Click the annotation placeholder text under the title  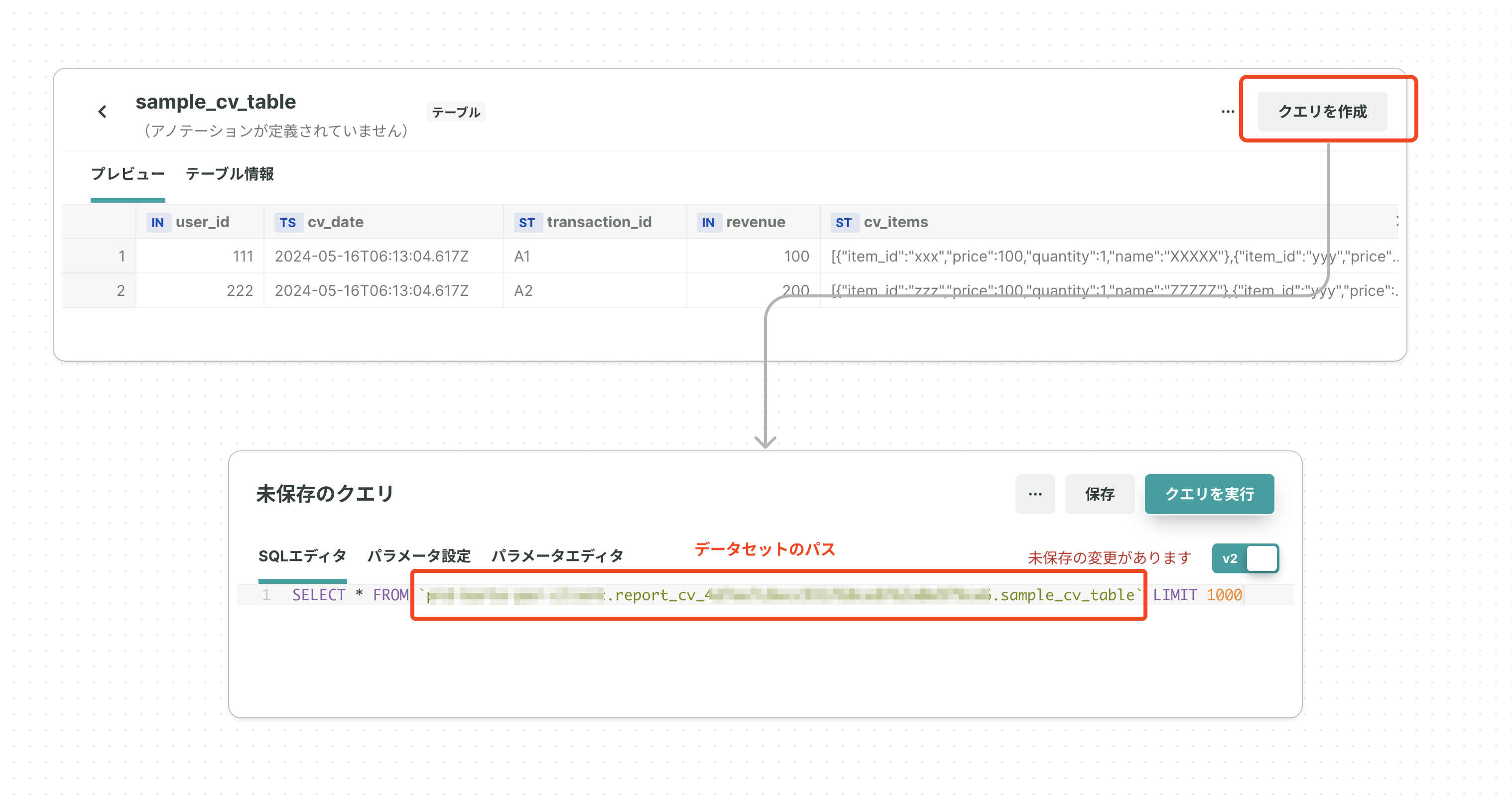tap(276, 131)
